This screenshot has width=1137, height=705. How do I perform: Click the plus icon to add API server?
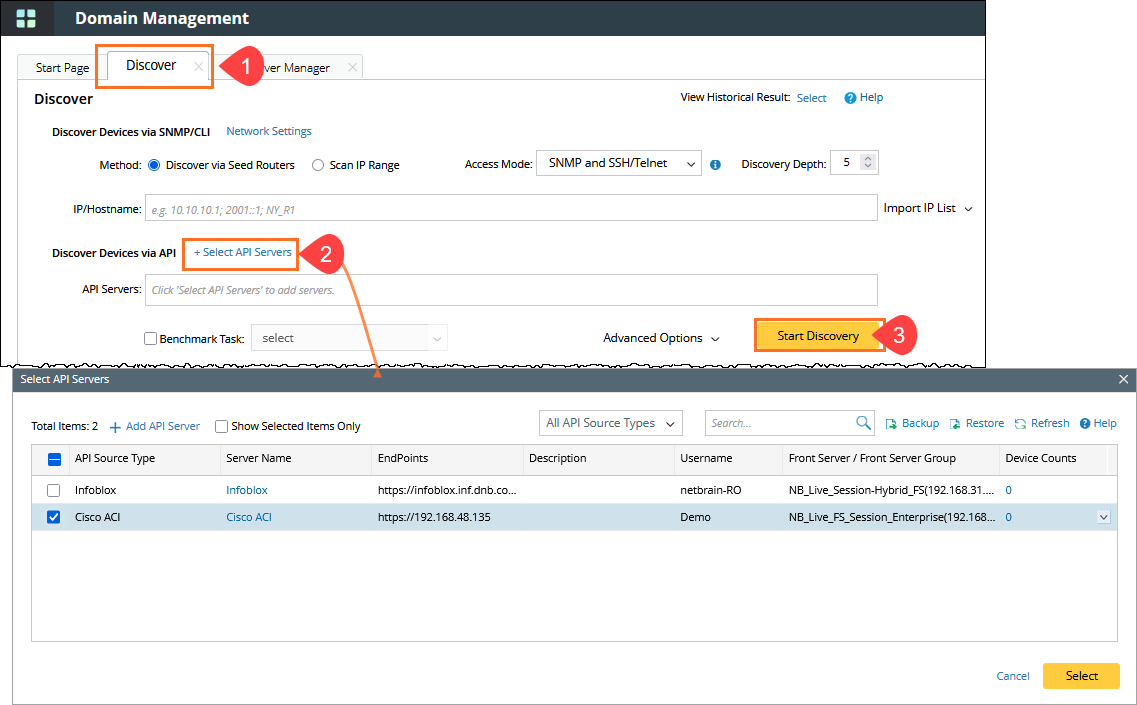tap(115, 427)
